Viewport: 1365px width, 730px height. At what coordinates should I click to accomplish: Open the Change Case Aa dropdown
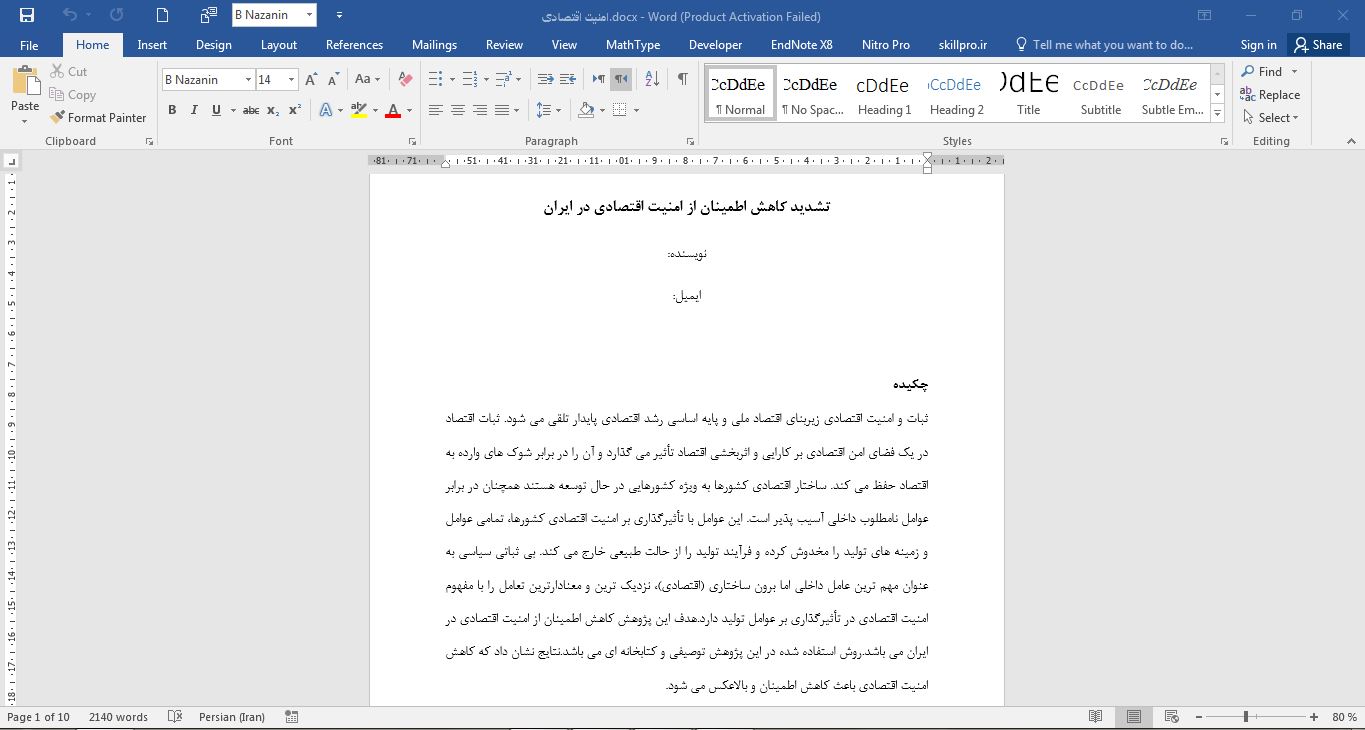367,80
